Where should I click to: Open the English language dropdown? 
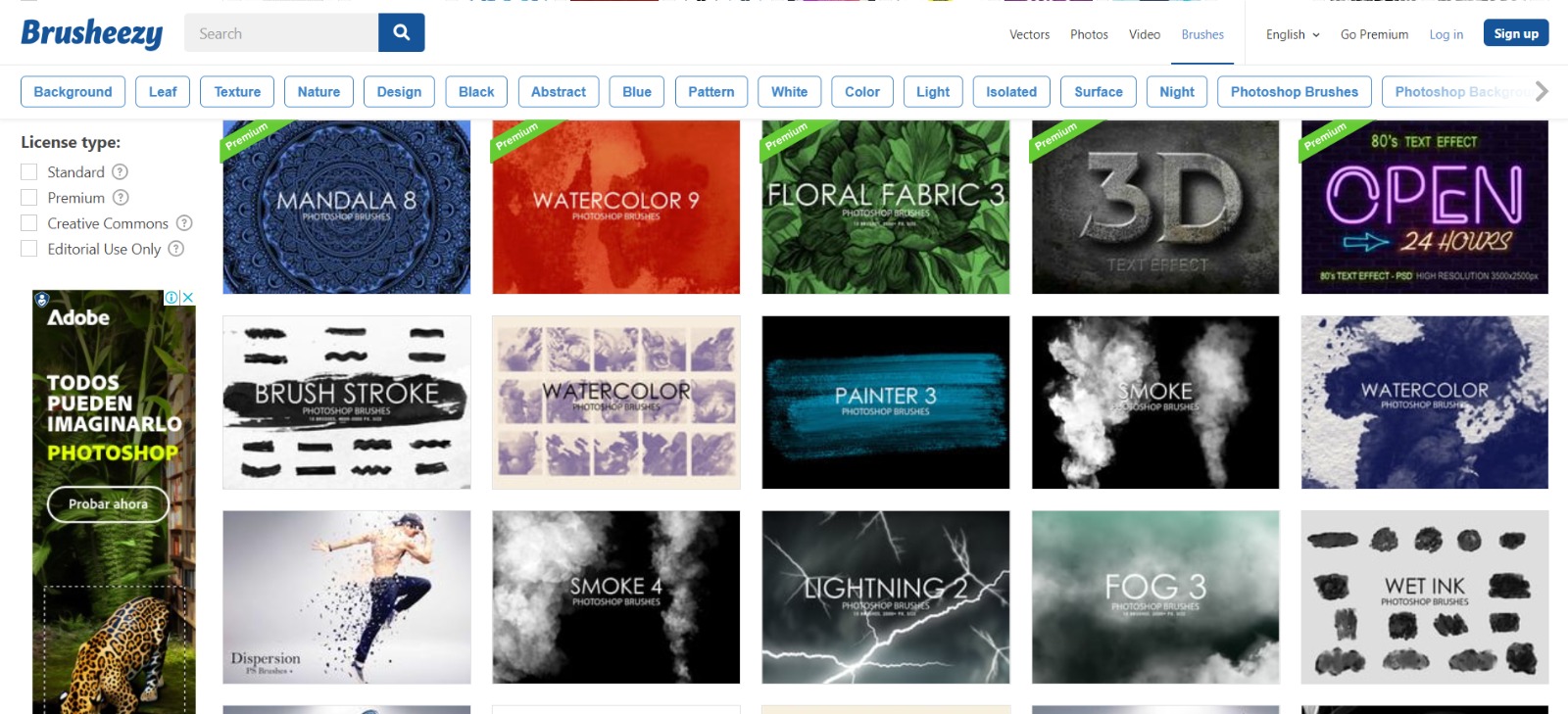point(1292,34)
